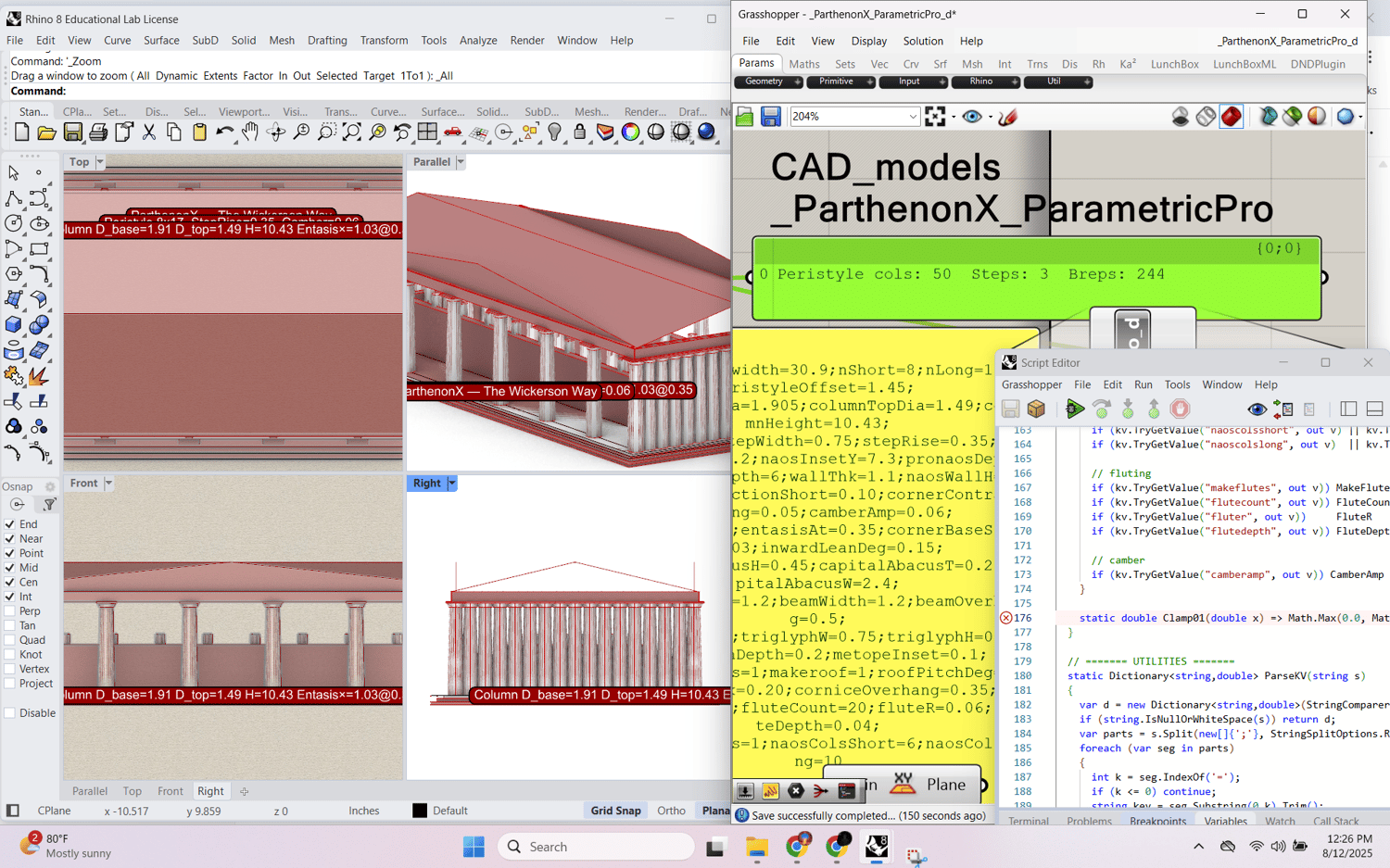Viewport: 1390px width, 868px height.
Task: Cut selection with the scissors icon
Action: 149,132
